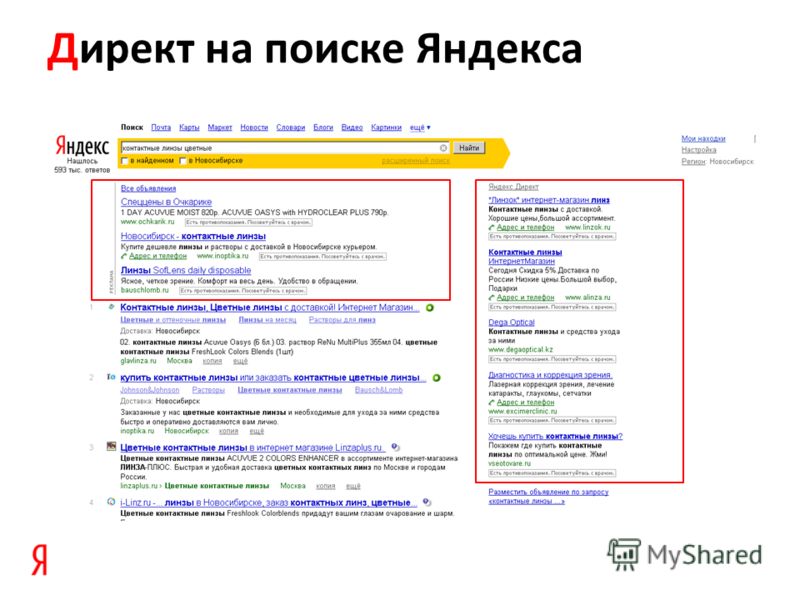Switch to Видео search
The image size is (800, 600).
point(352,128)
